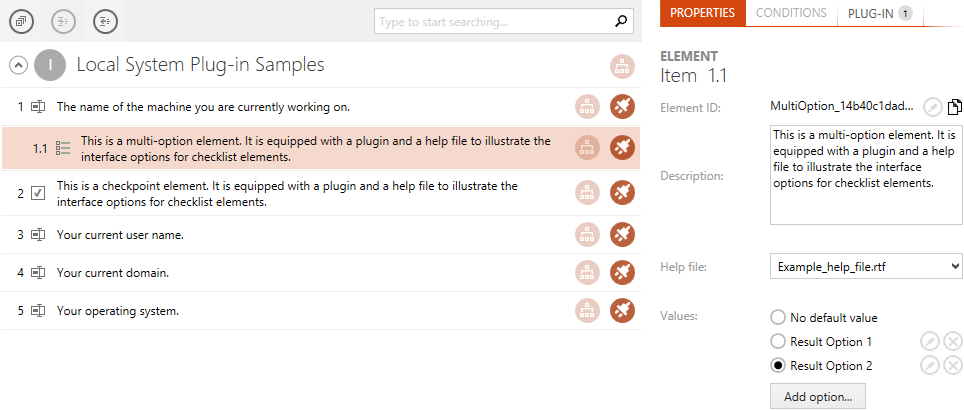Select the No default value radio button
The height and width of the screenshot is (411, 964).
click(778, 318)
